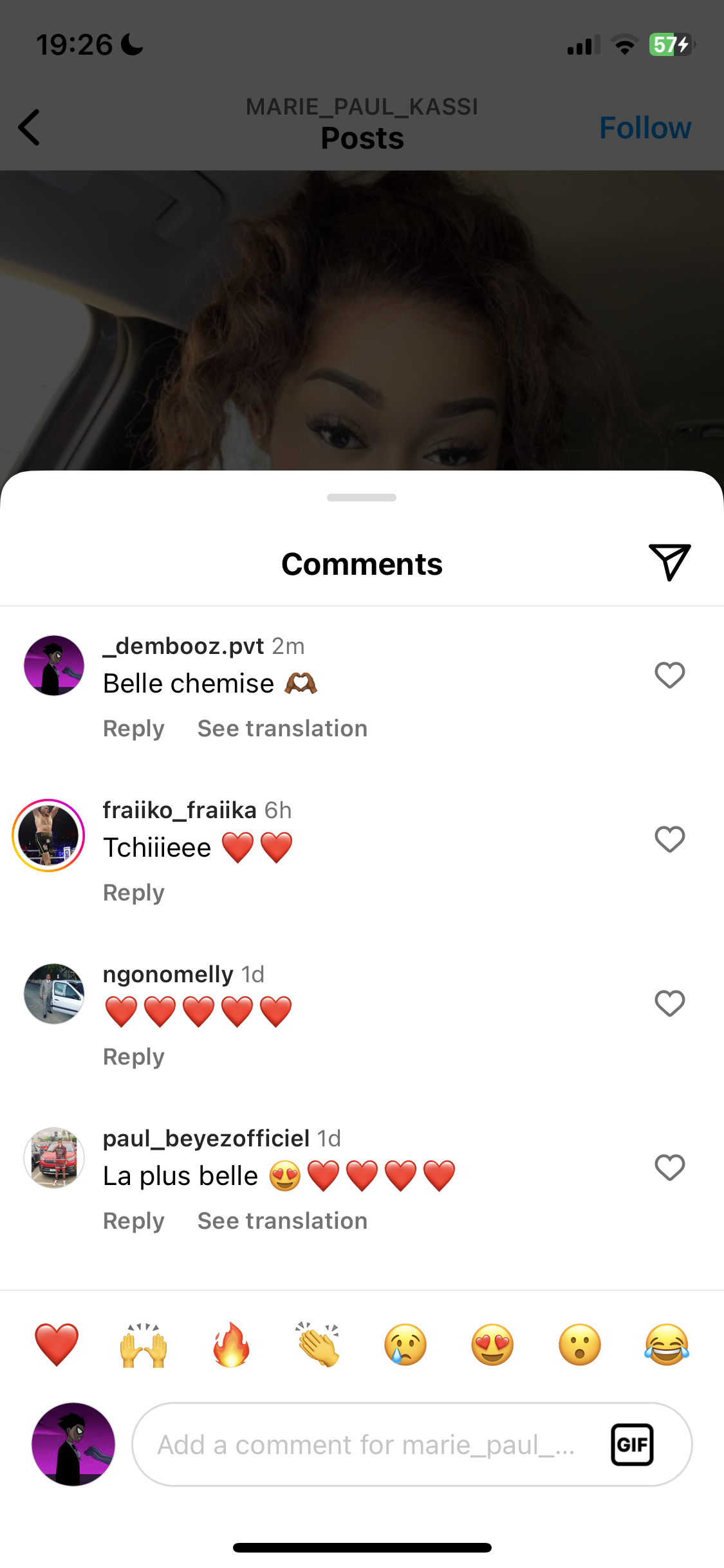Insert the raised hands quick emoji
This screenshot has width=724, height=1568.
point(144,1345)
